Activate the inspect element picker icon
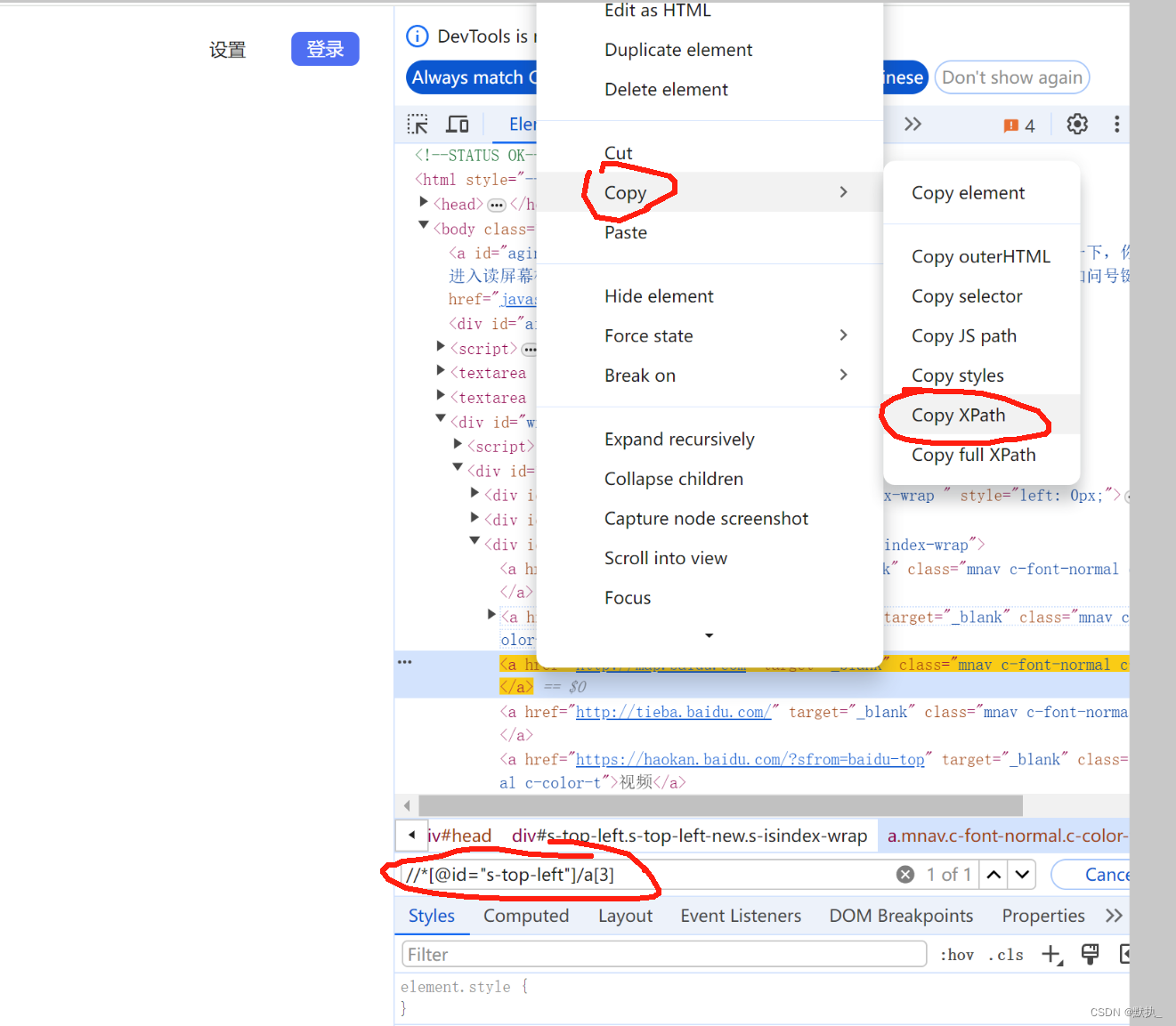 (x=418, y=124)
